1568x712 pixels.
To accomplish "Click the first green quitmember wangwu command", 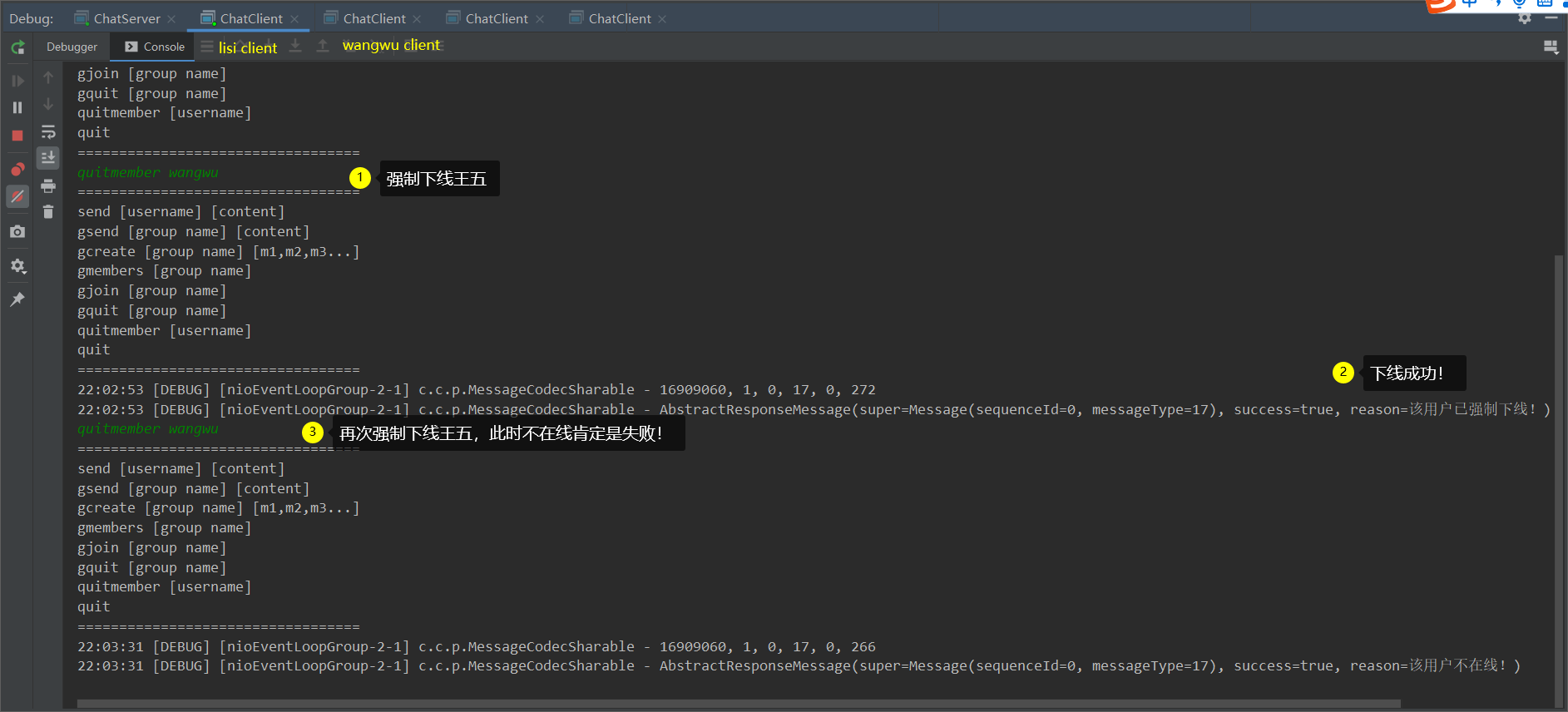I will tap(148, 172).
